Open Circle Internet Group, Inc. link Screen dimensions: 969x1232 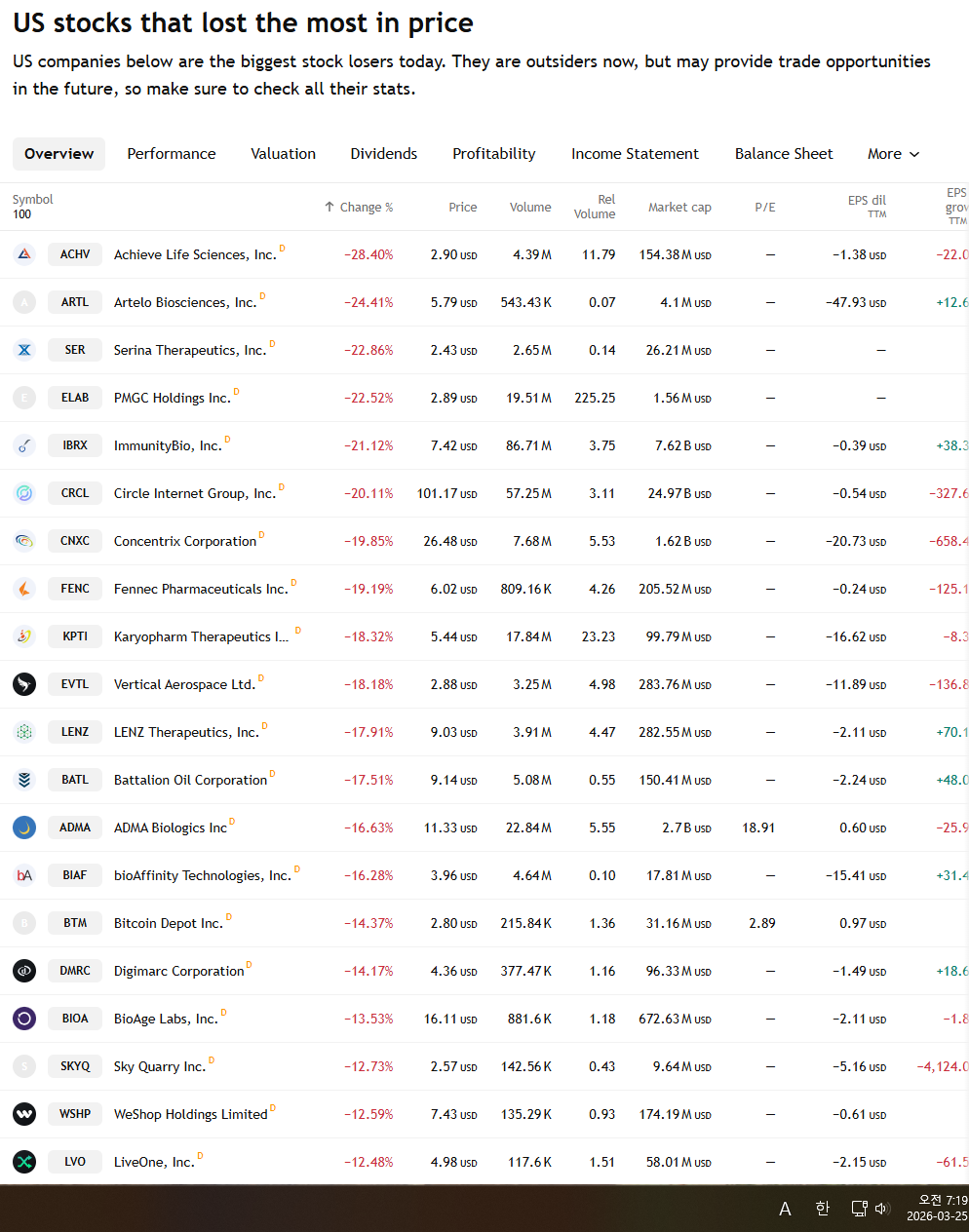tap(195, 493)
